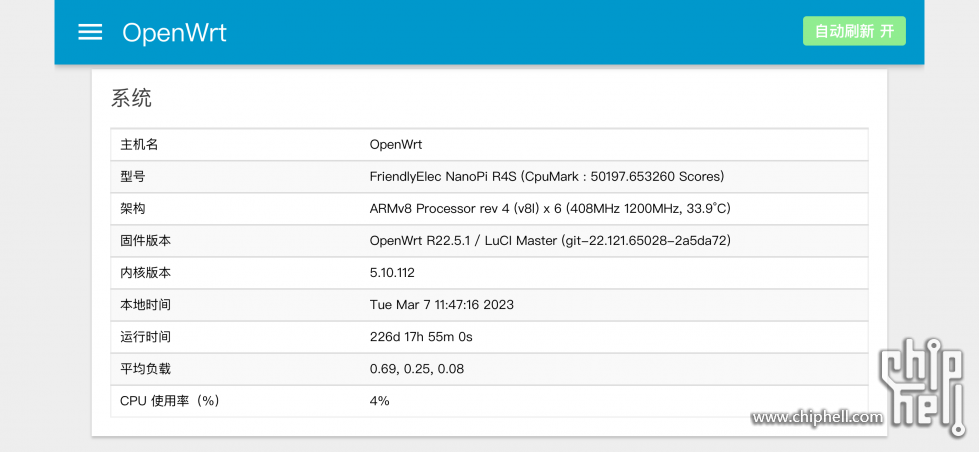Click the OpenWrt header title
979x452 pixels.
click(x=174, y=32)
